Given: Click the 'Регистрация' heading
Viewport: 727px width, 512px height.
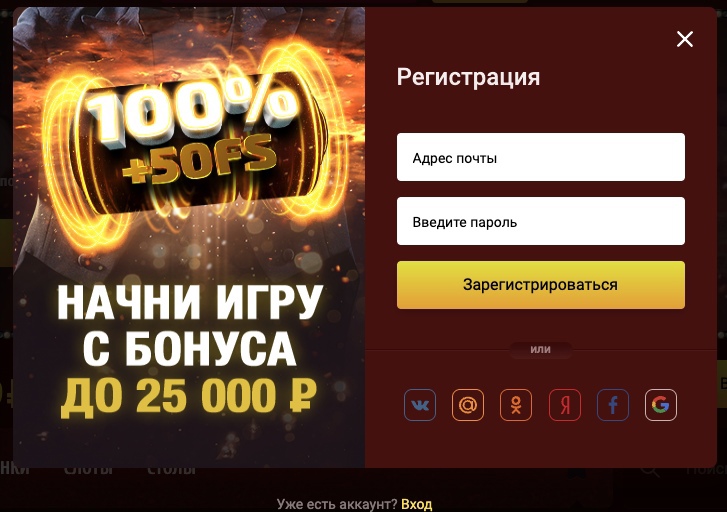Looking at the screenshot, I should (468, 77).
